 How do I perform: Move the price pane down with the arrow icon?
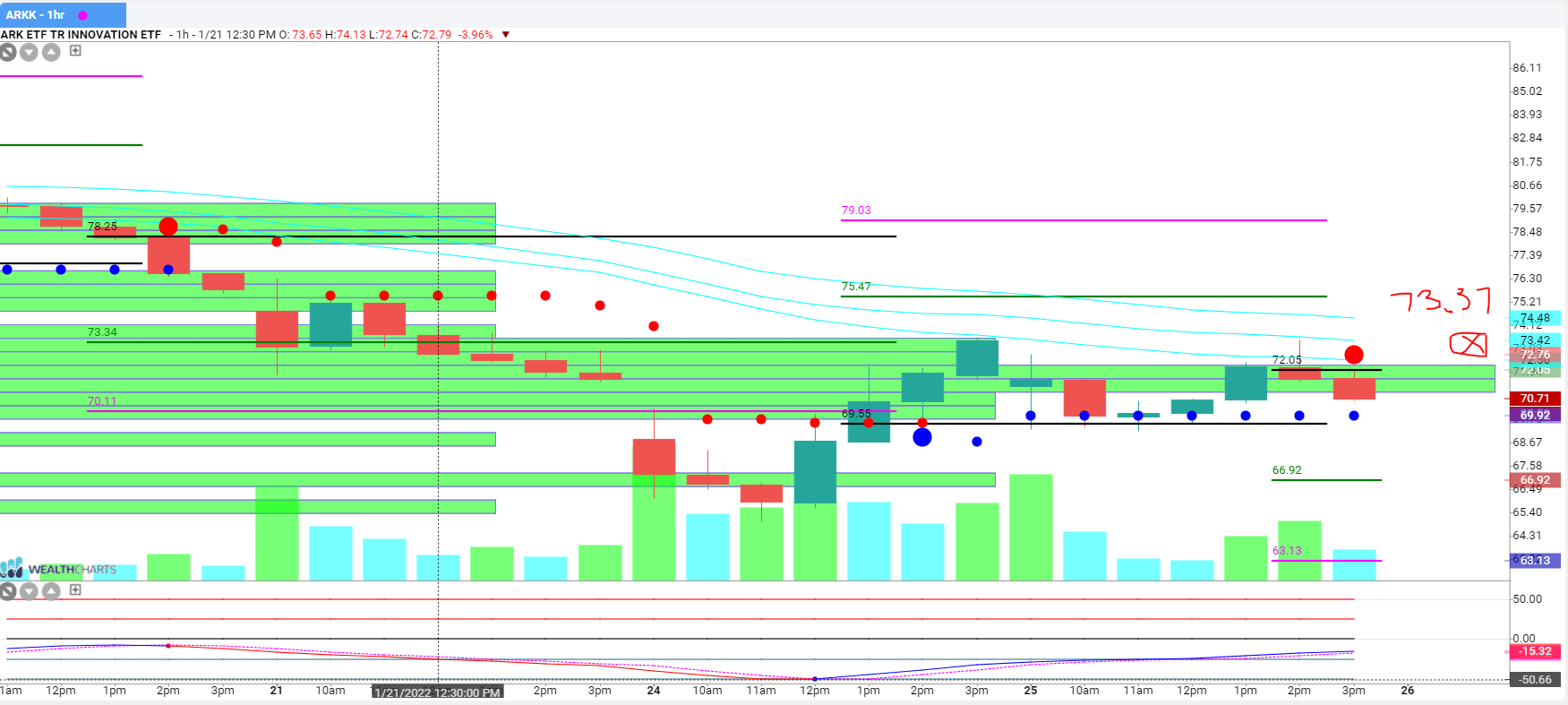click(30, 52)
